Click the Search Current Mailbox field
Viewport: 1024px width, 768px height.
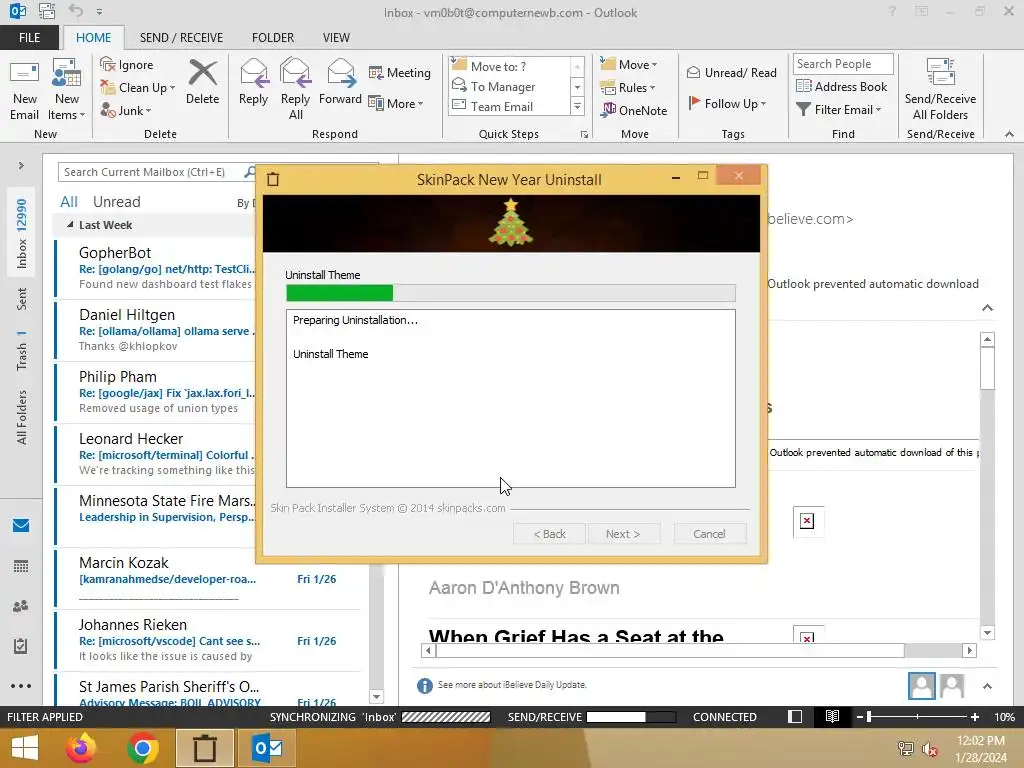point(152,172)
